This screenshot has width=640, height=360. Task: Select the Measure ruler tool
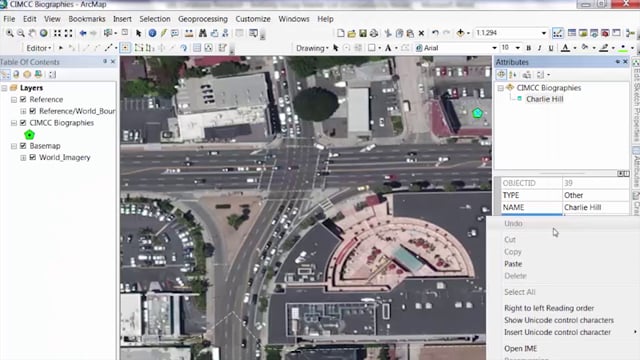click(189, 33)
